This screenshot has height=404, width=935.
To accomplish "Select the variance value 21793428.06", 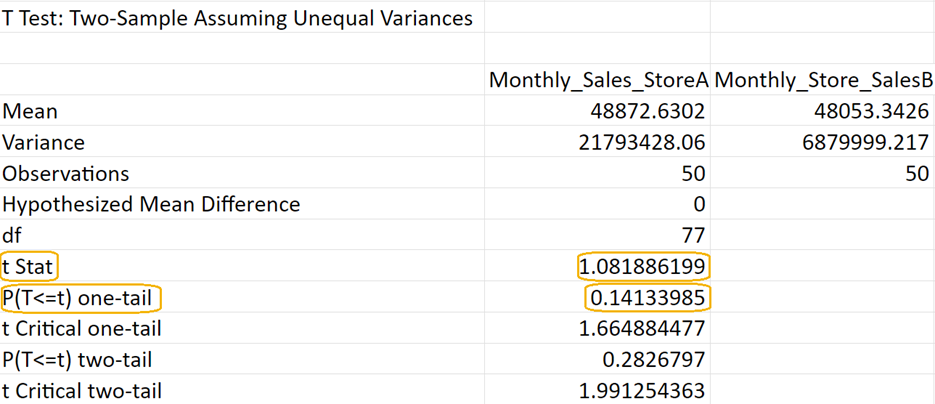I will (x=642, y=142).
